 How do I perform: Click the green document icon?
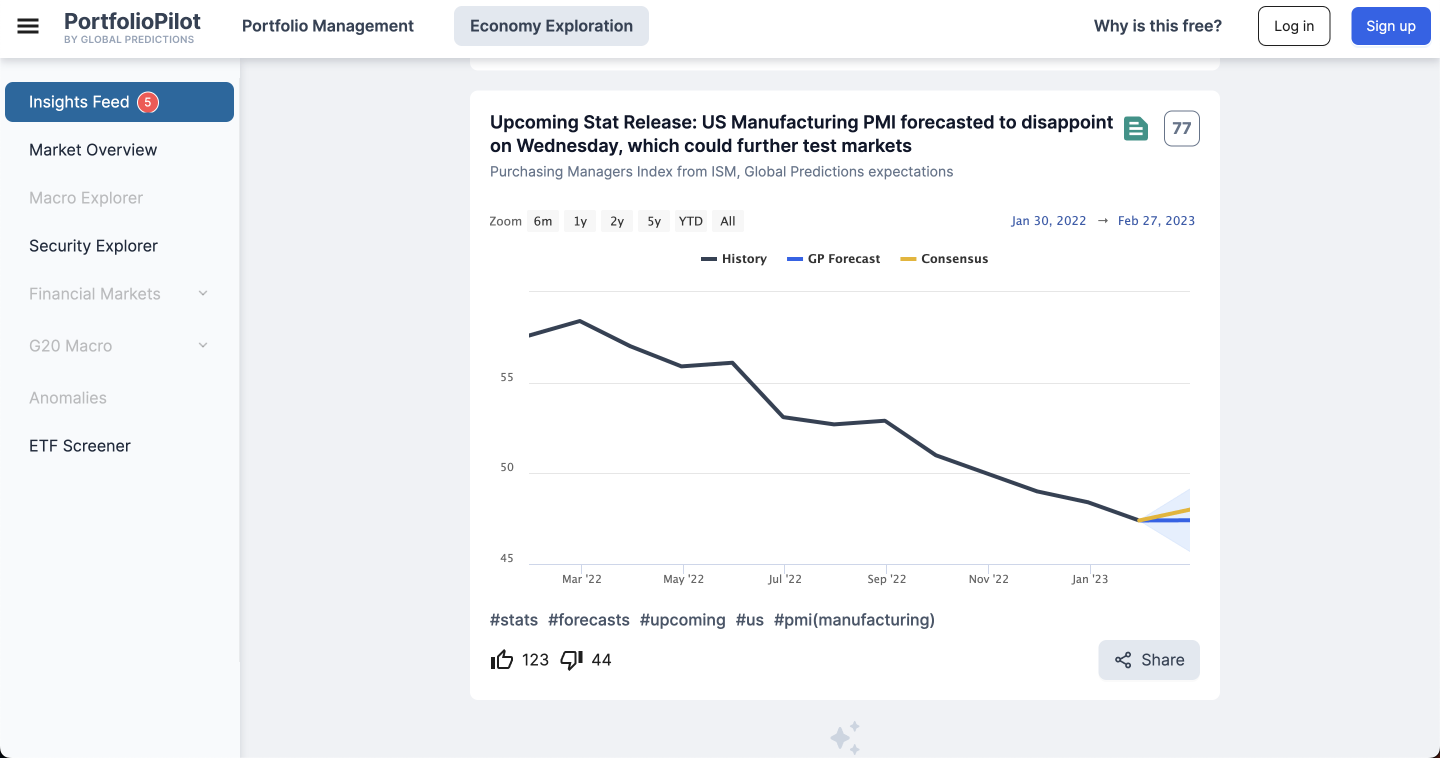(x=1135, y=128)
